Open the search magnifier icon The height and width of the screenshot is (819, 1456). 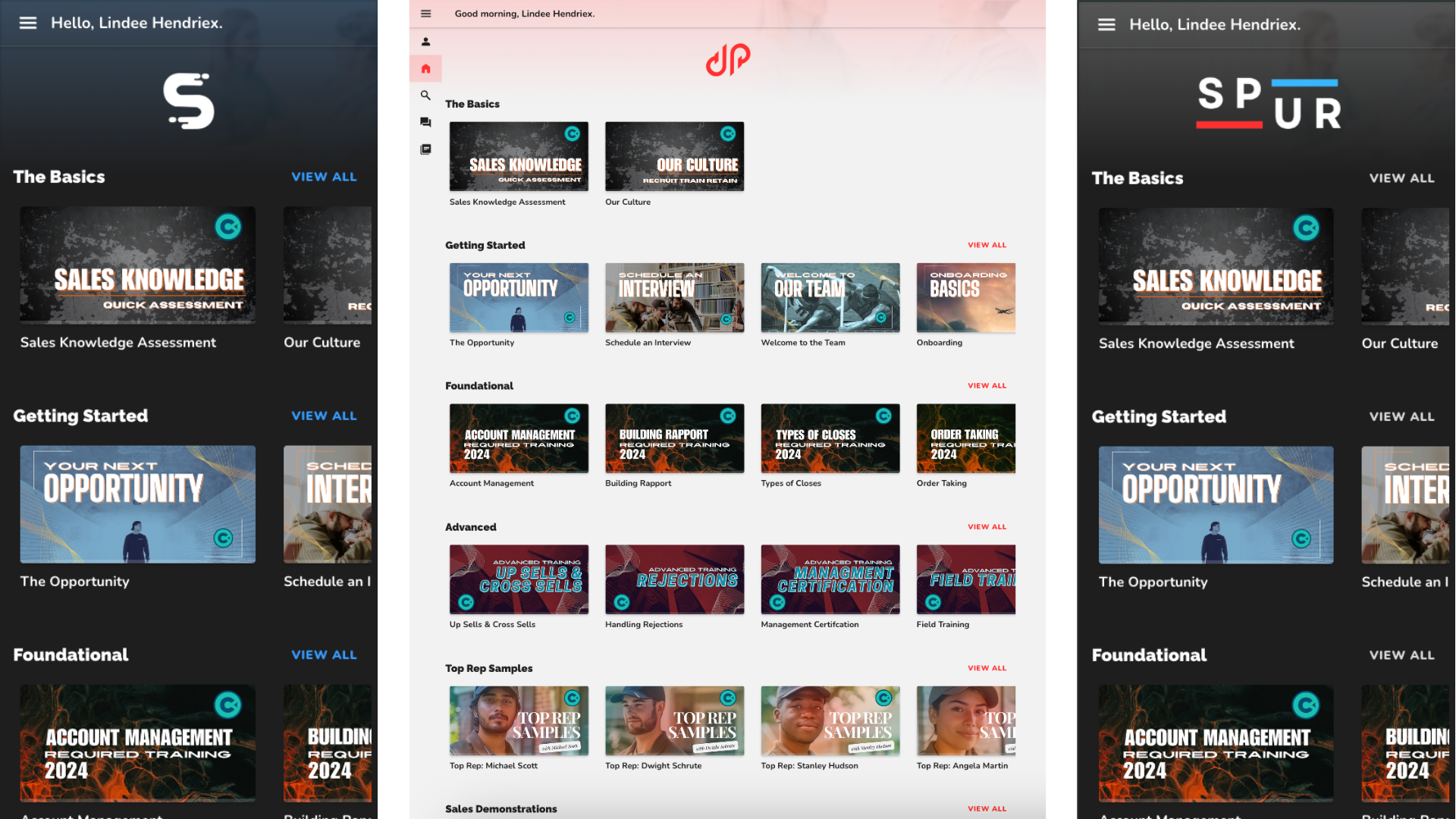click(x=425, y=96)
